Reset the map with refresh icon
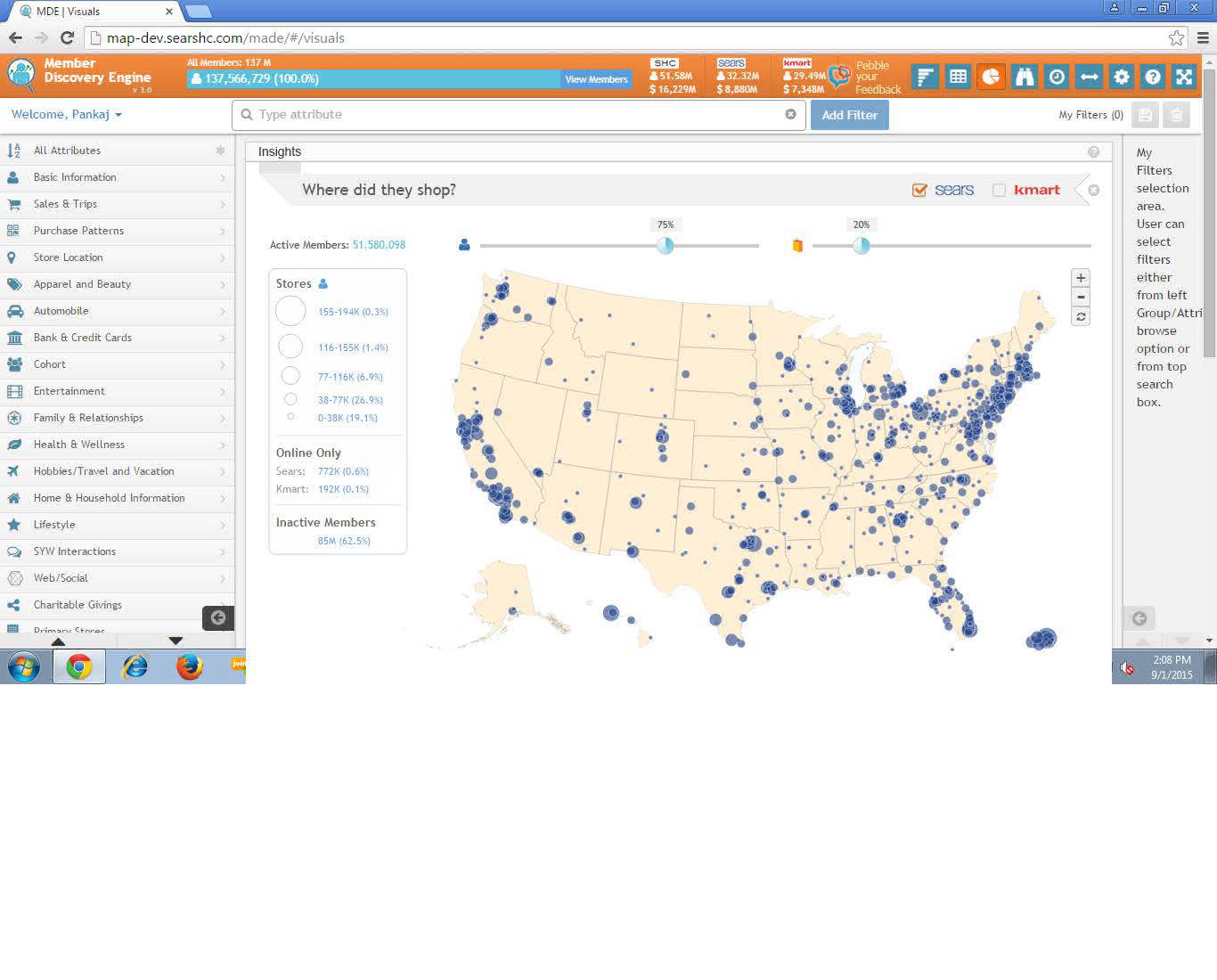 pyautogui.click(x=1081, y=317)
